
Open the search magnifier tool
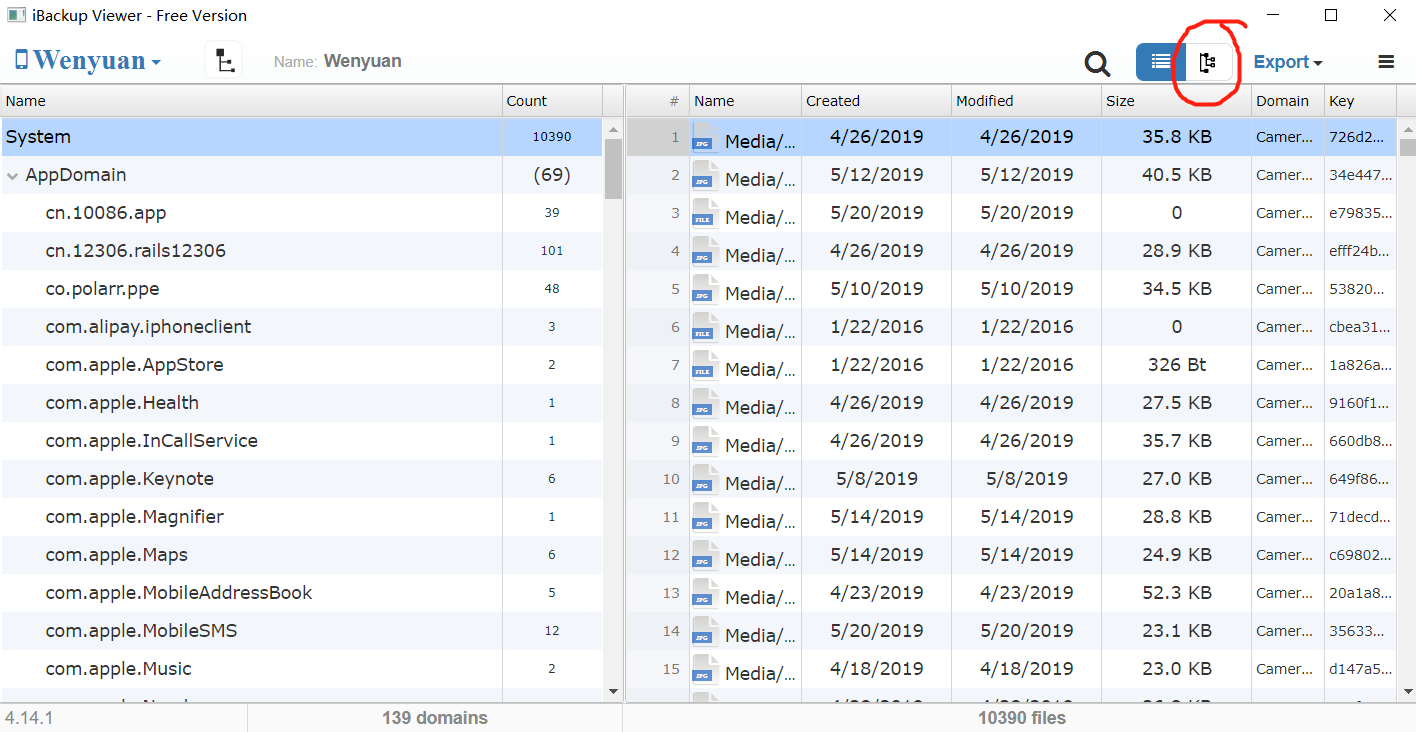point(1097,63)
